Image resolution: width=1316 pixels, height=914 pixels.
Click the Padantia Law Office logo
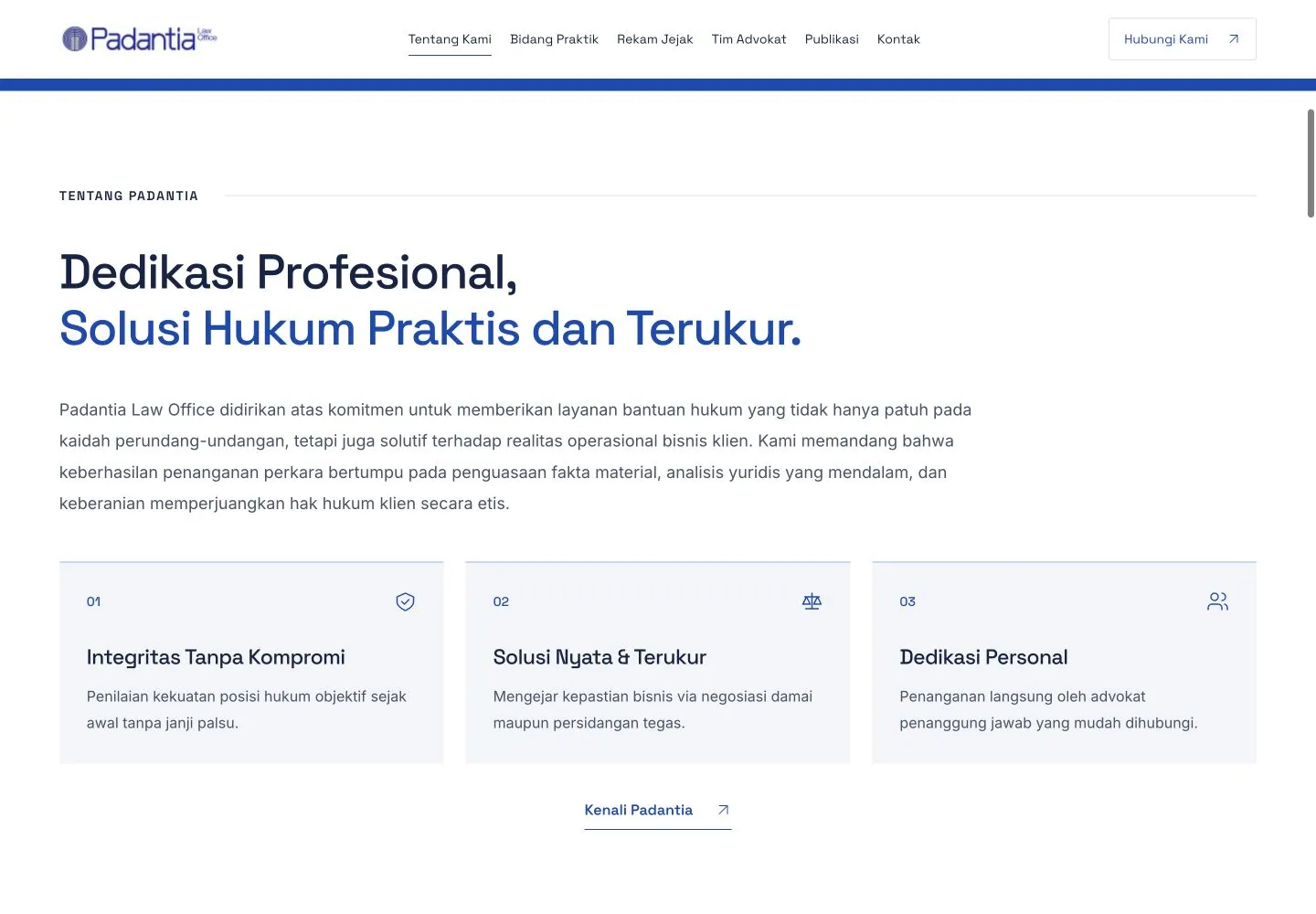click(140, 39)
